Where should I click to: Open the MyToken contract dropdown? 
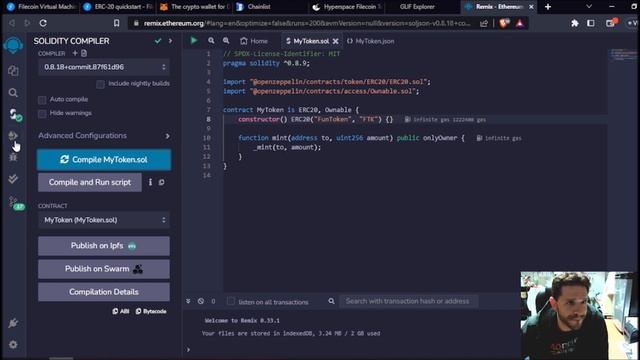(104, 220)
